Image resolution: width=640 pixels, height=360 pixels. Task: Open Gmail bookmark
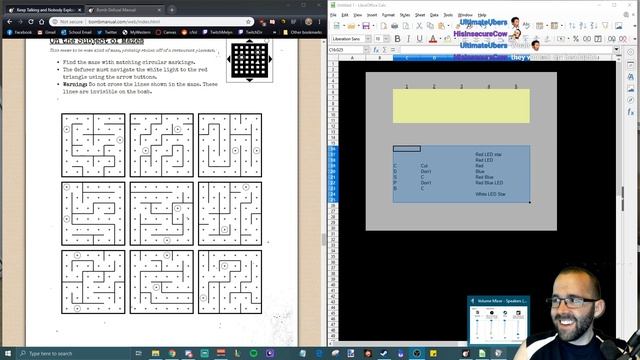tap(47, 32)
